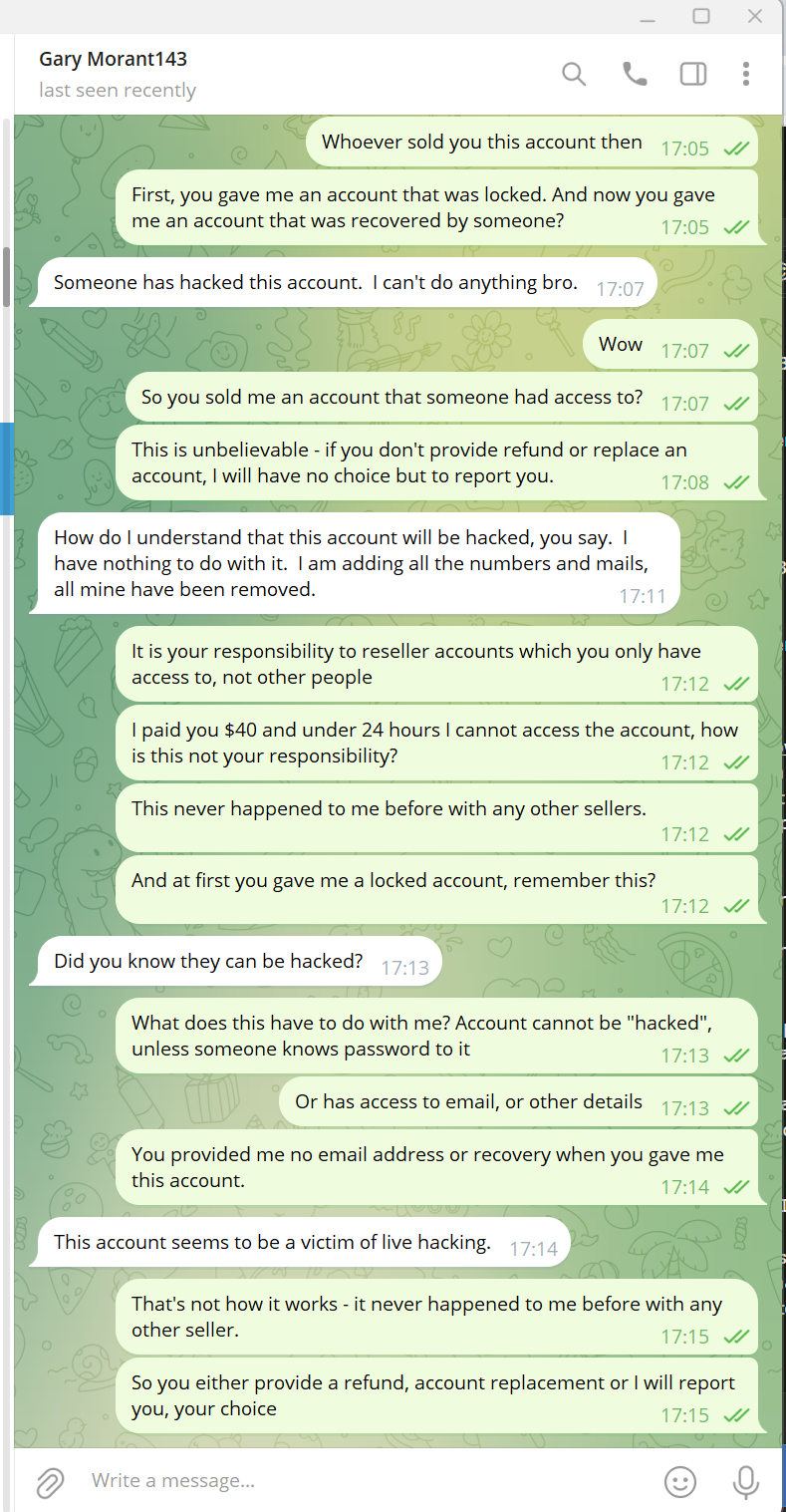Minimize the Telegram window
Viewport: 786px width, 1512px height.
[649, 16]
